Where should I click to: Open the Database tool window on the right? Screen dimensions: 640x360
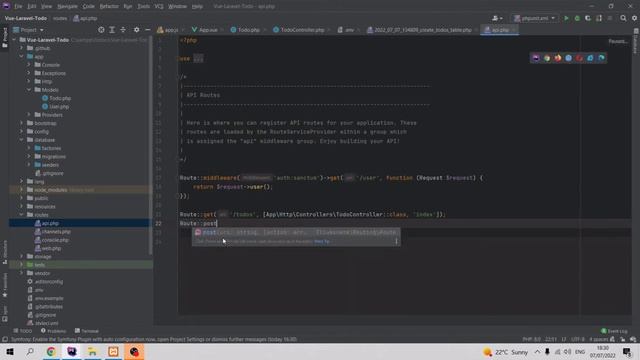636,41
